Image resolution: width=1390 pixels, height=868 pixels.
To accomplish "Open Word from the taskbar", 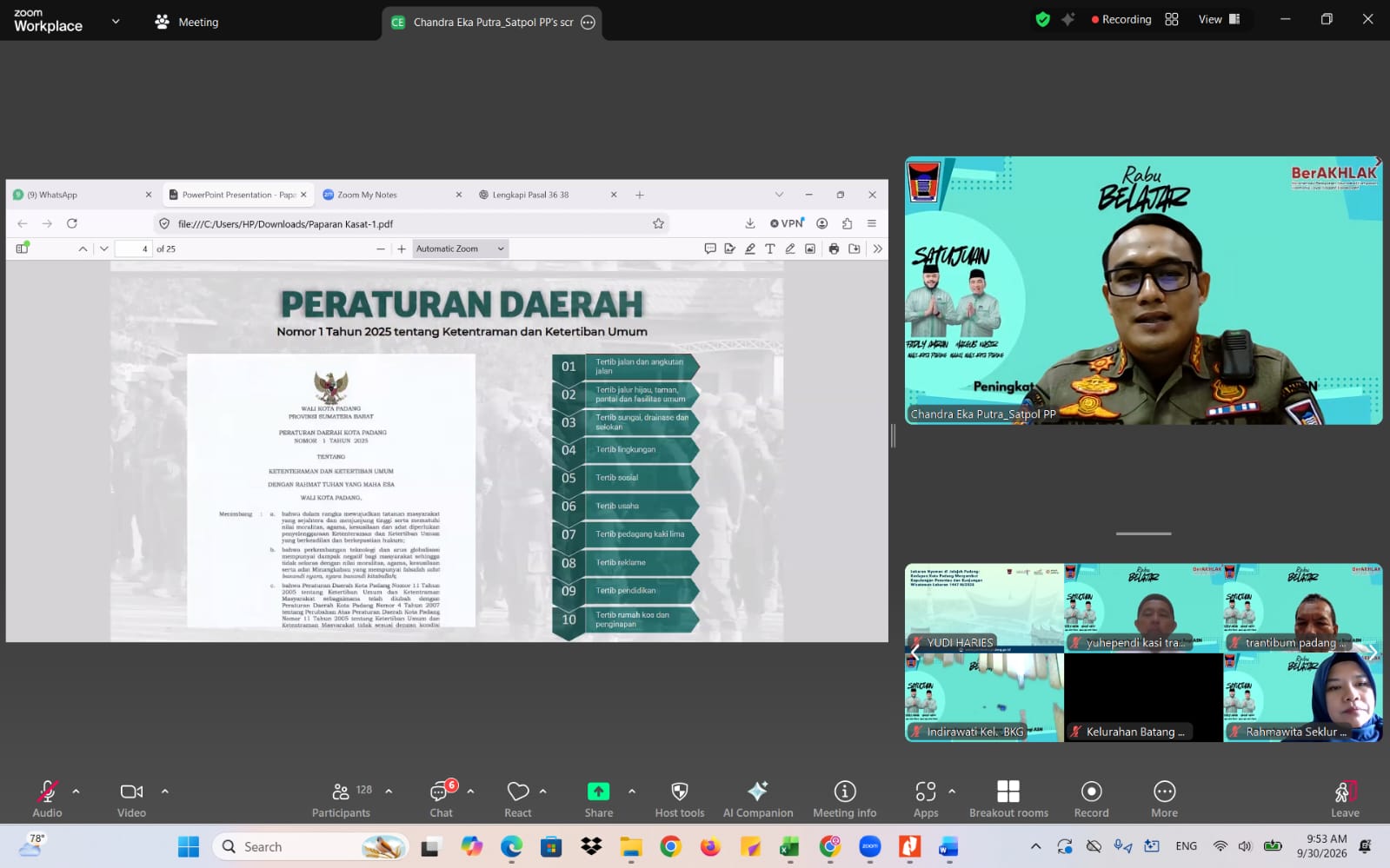I will (948, 846).
